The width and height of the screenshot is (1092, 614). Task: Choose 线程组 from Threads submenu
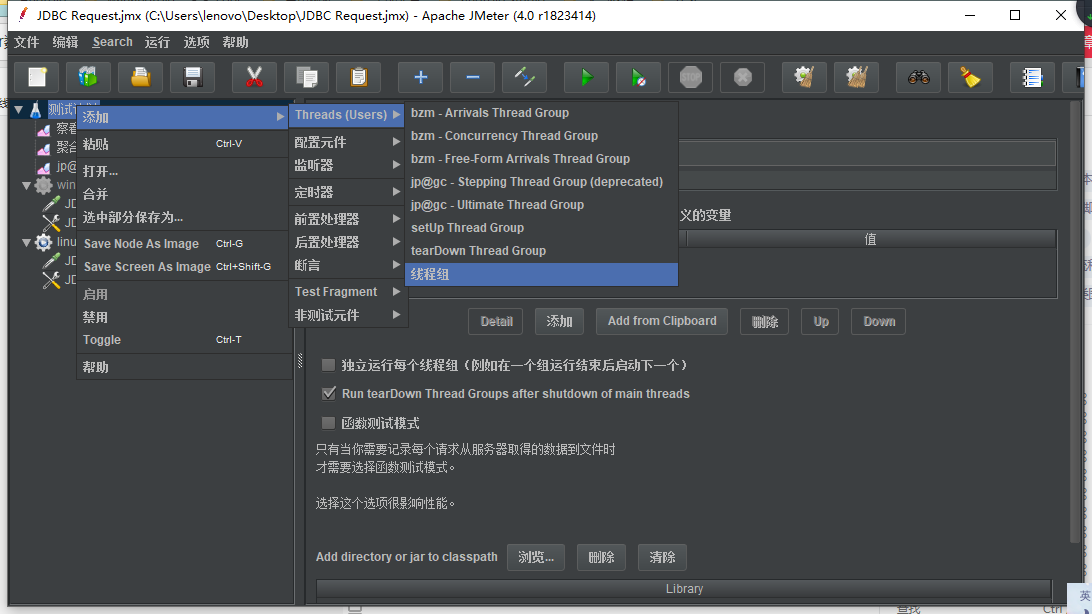[541, 274]
